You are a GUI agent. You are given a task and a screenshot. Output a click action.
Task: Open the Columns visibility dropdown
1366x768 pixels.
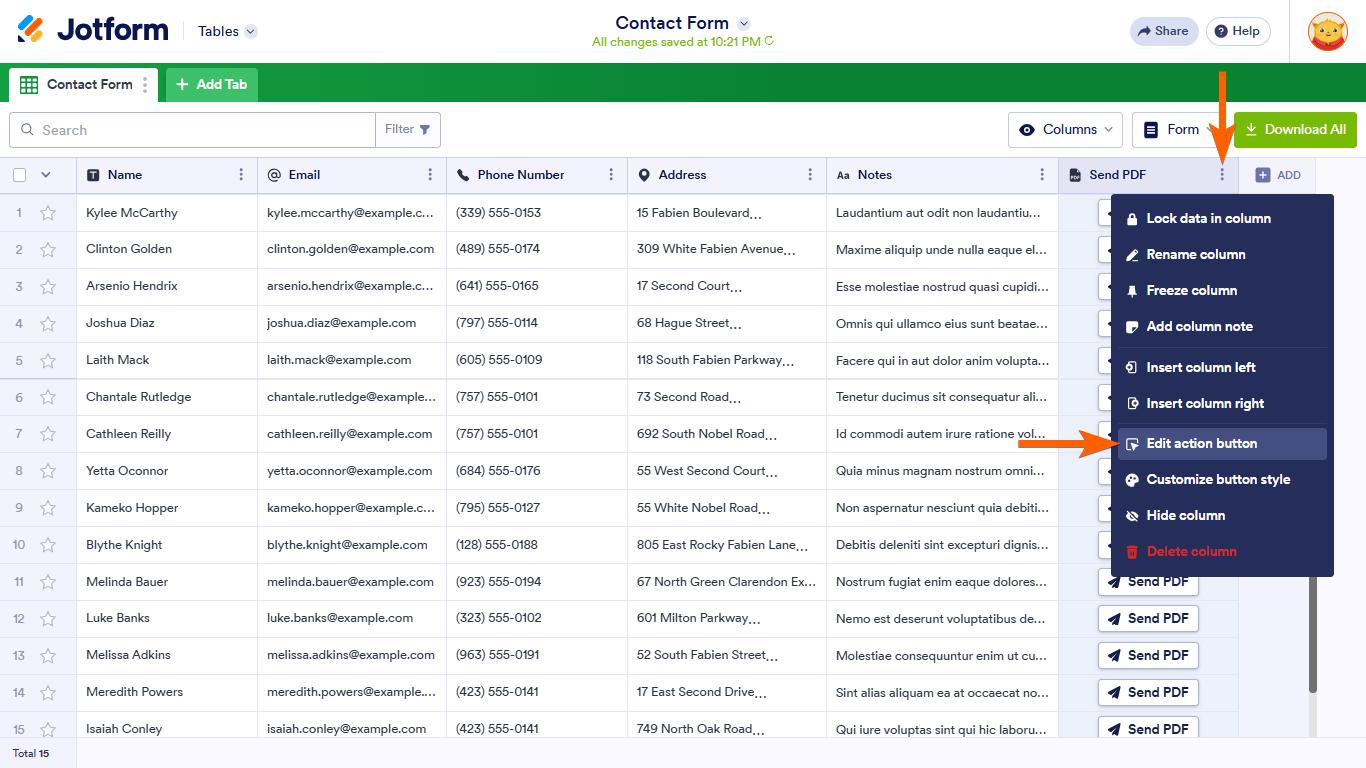tap(1066, 130)
